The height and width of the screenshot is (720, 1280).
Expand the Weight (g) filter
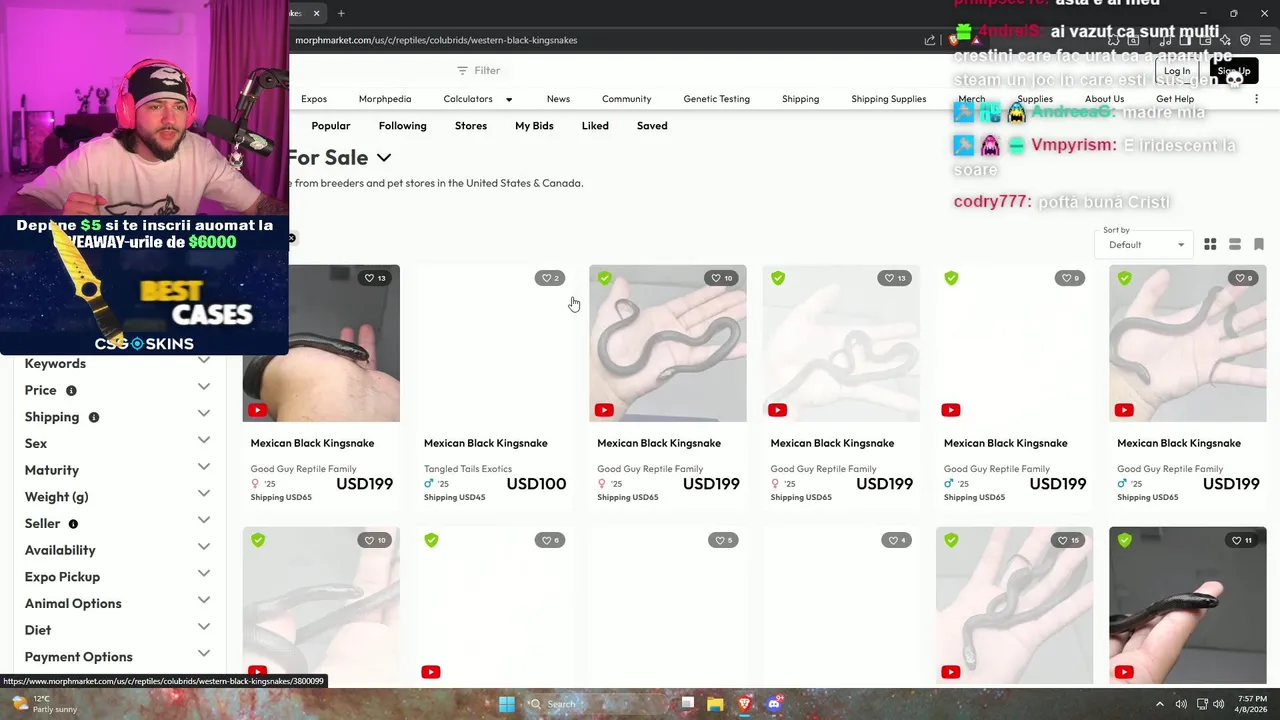(204, 493)
